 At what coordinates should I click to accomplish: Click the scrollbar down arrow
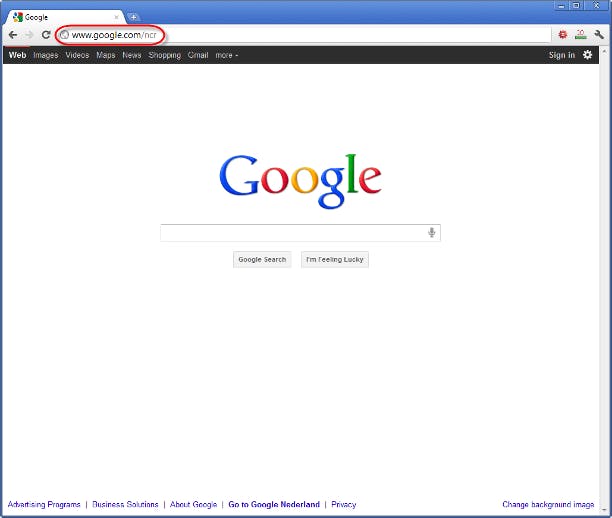(605, 509)
